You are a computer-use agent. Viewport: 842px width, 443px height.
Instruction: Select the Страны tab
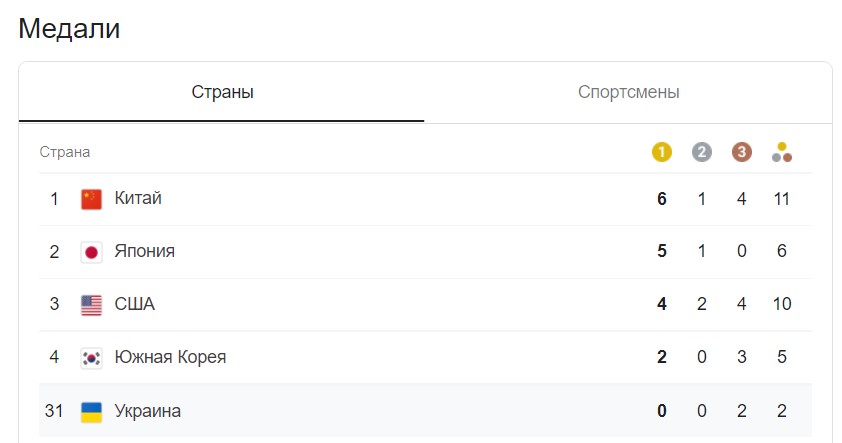point(222,92)
